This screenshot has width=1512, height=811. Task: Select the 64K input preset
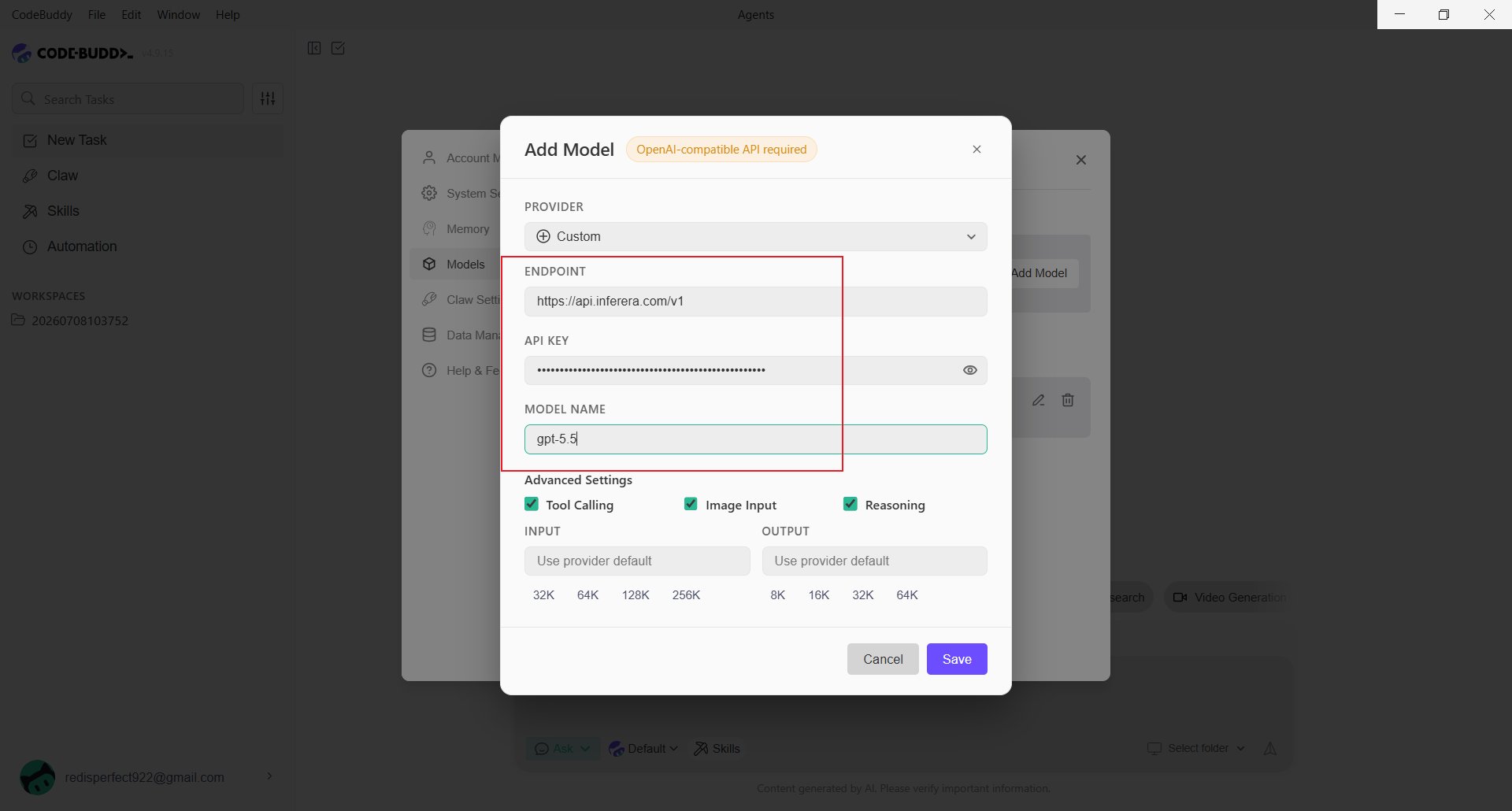(x=587, y=594)
